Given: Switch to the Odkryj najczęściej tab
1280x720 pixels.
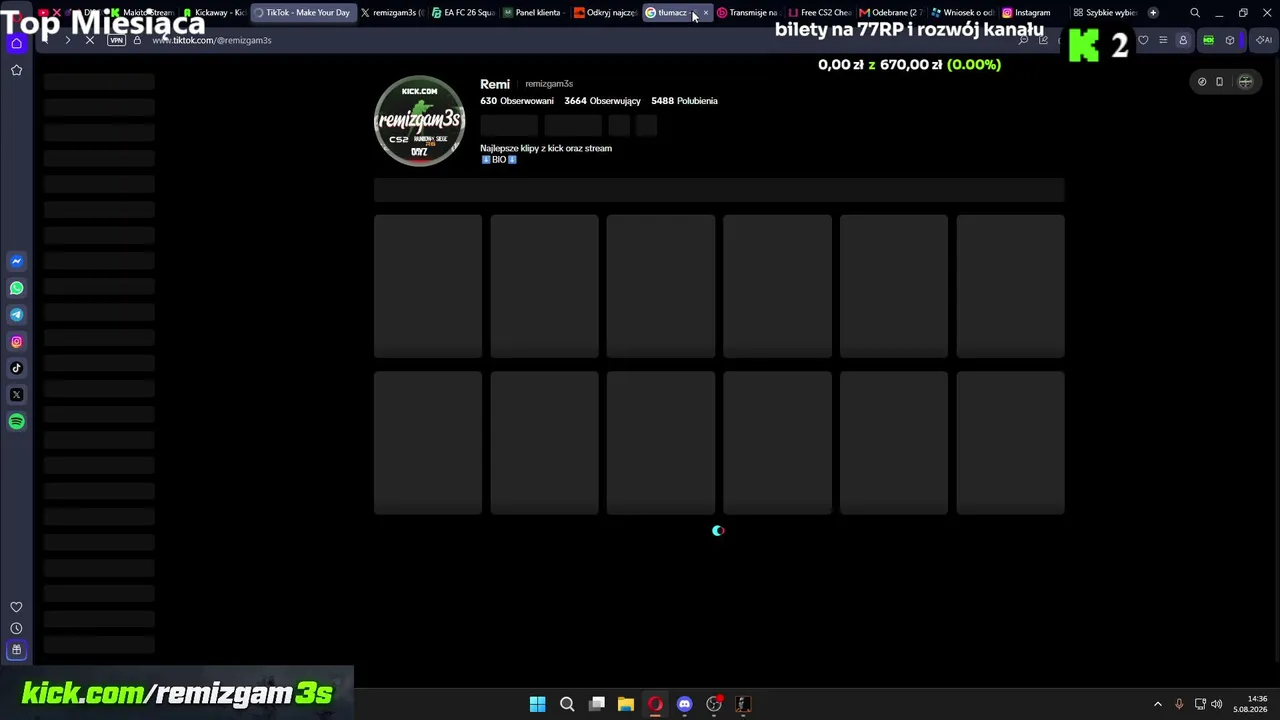Looking at the screenshot, I should [605, 13].
